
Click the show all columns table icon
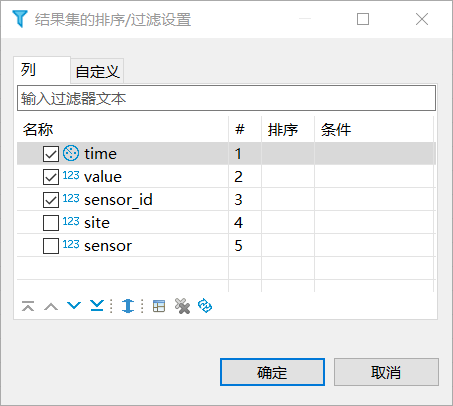pyautogui.click(x=159, y=306)
